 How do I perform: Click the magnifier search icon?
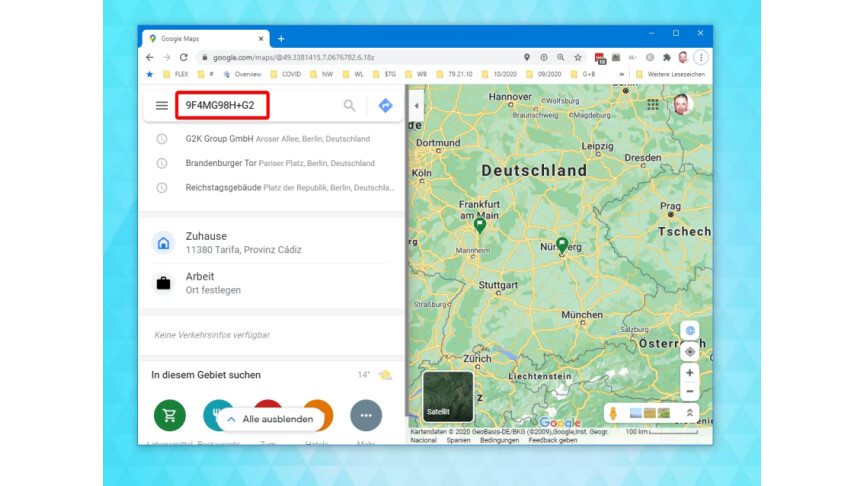(x=349, y=105)
